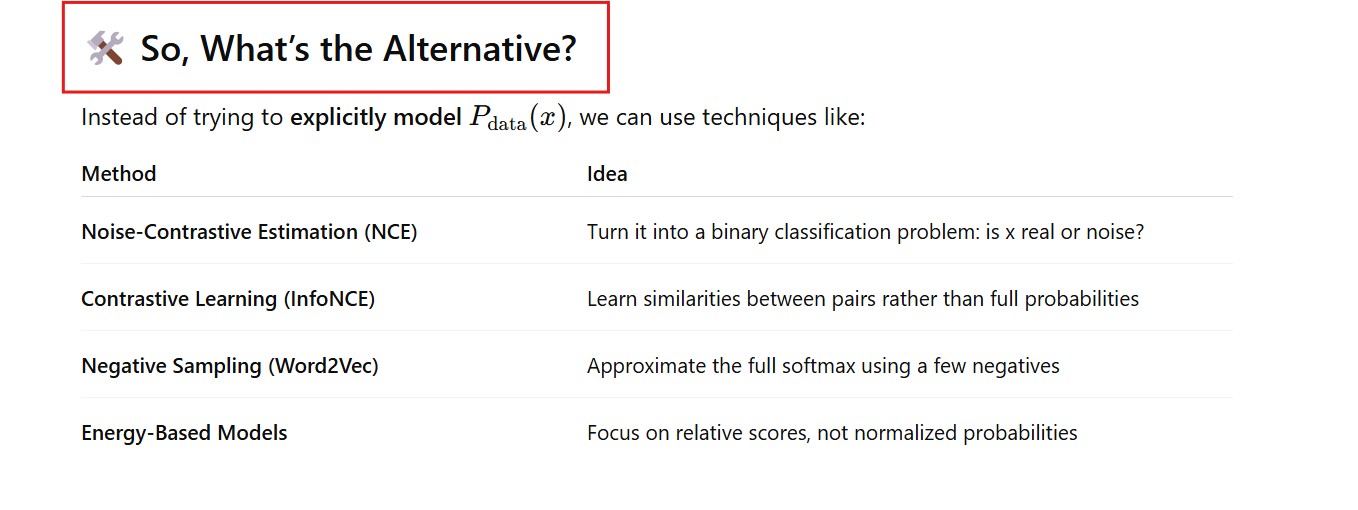Click the "(InfoNCE)" parenthetical label
This screenshot has width=1358, height=510.
[x=328, y=299]
